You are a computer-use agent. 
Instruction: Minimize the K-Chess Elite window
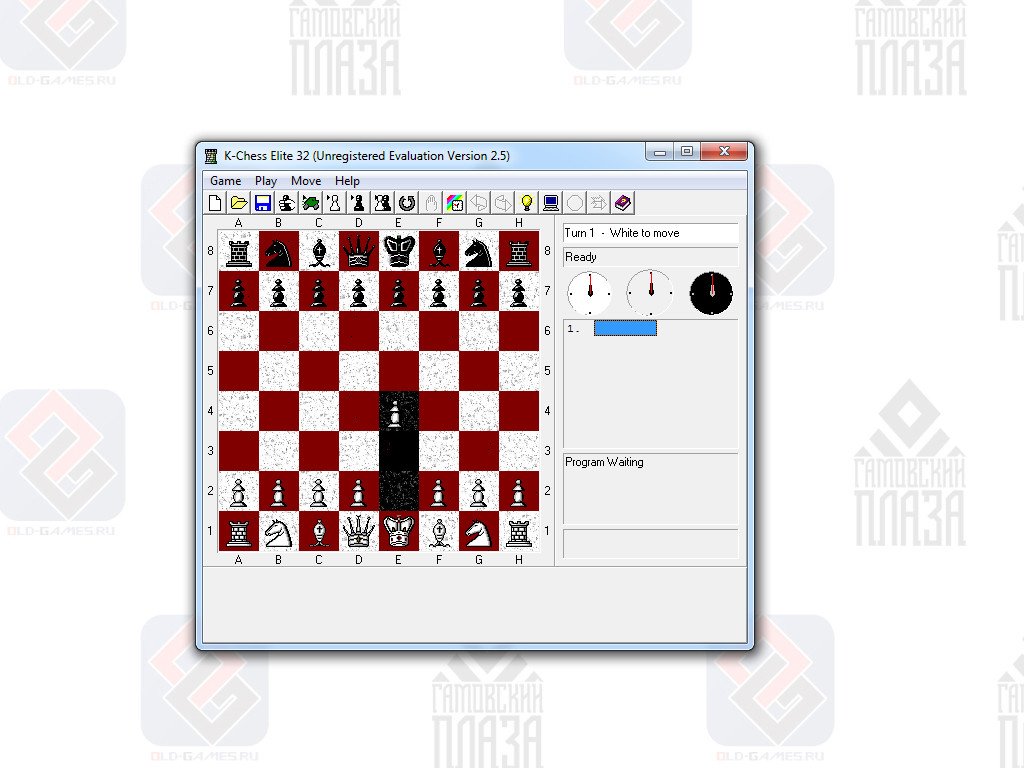pyautogui.click(x=660, y=152)
